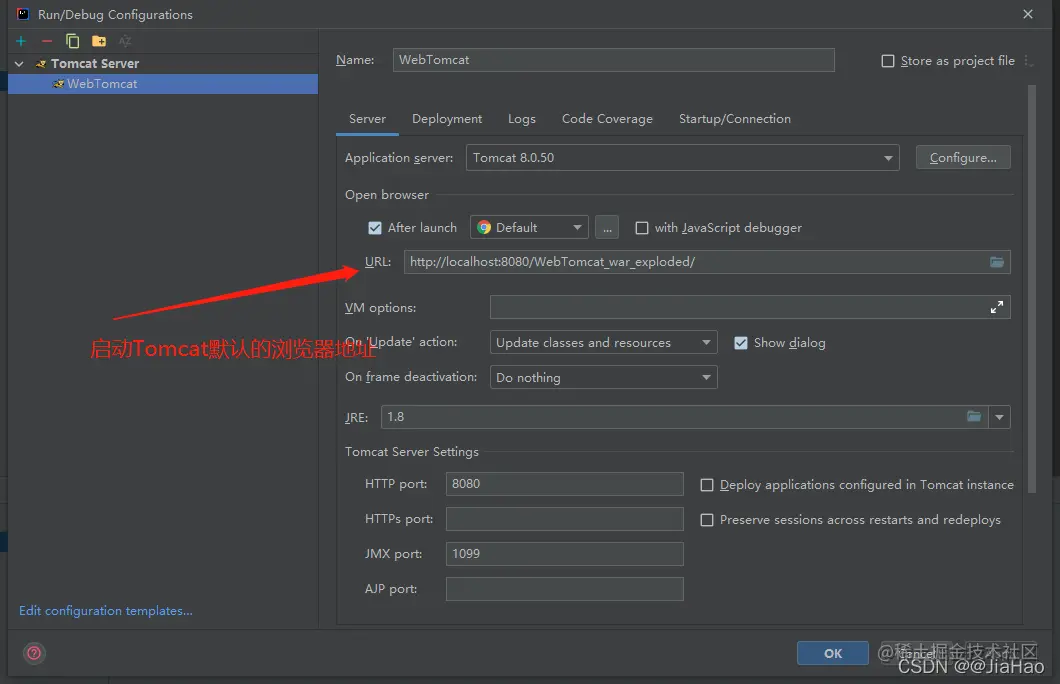1060x684 pixels.
Task: Remove the selected configuration
Action: (x=47, y=41)
